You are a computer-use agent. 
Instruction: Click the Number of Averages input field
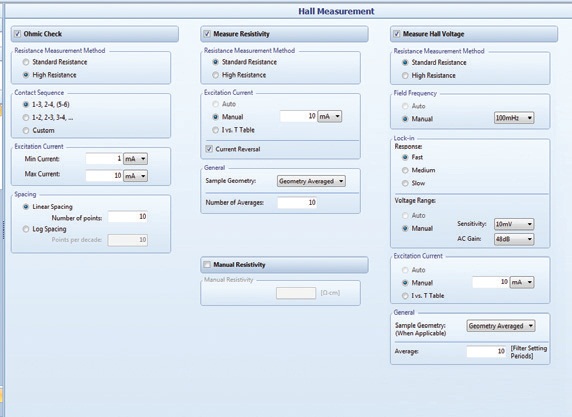297,202
